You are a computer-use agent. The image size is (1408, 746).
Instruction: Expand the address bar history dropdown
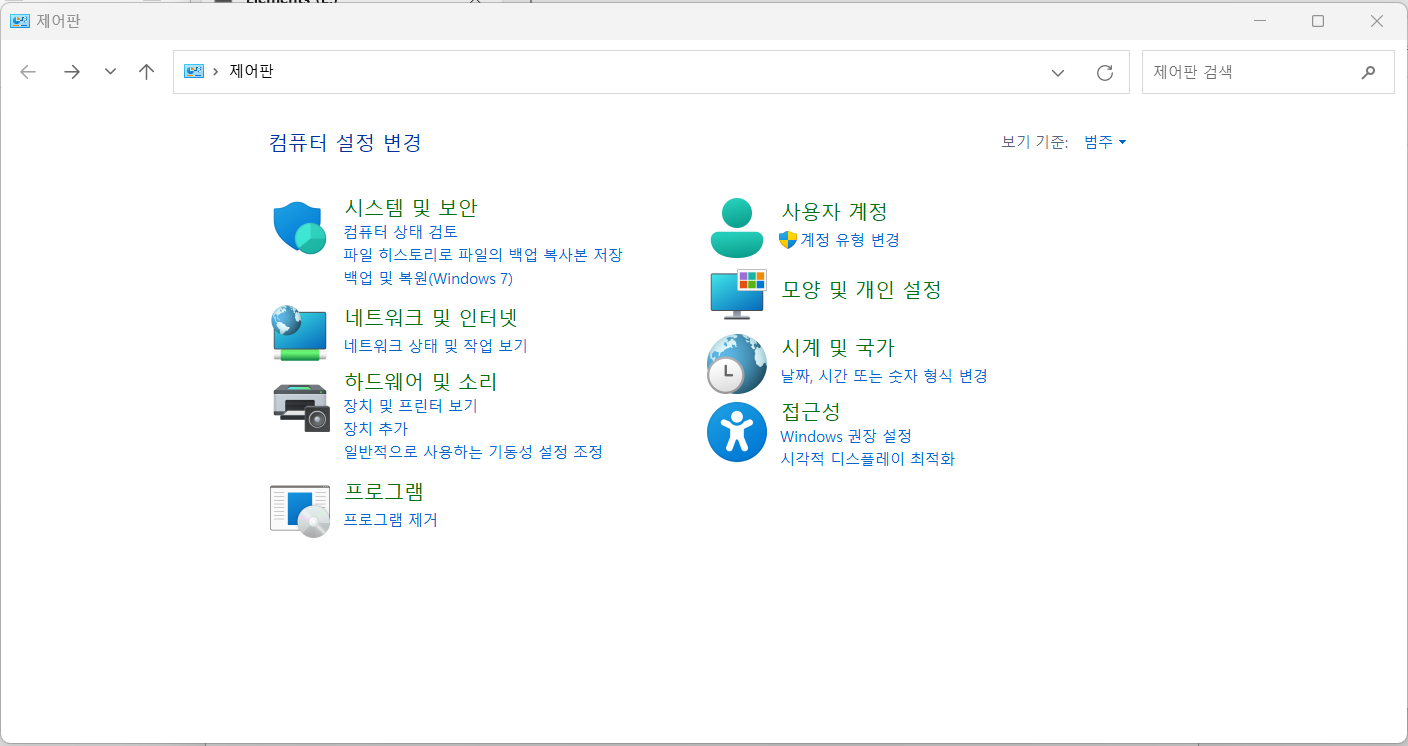1058,72
